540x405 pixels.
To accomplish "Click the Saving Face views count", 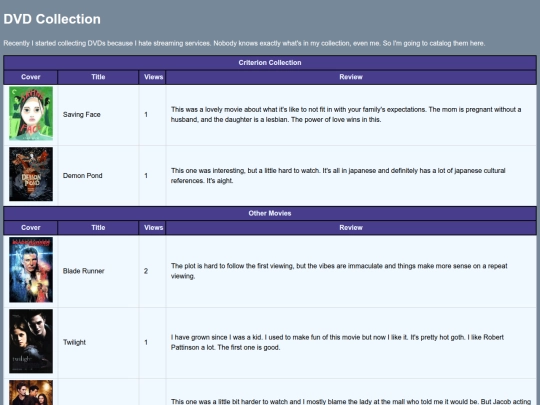I will [x=146, y=115].
